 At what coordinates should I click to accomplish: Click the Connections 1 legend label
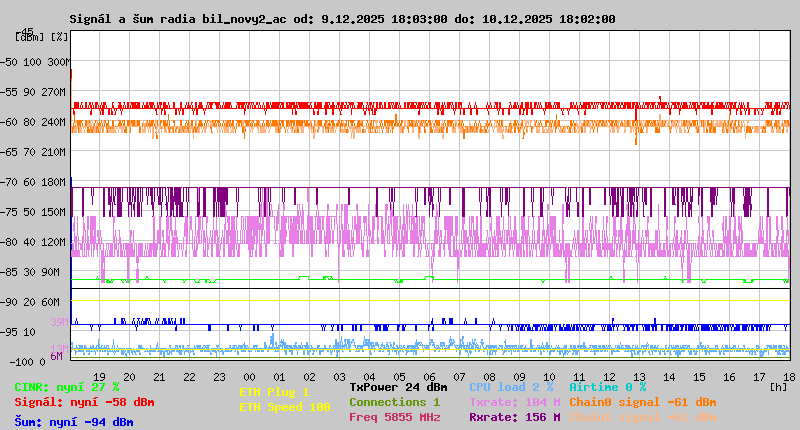click(x=394, y=402)
